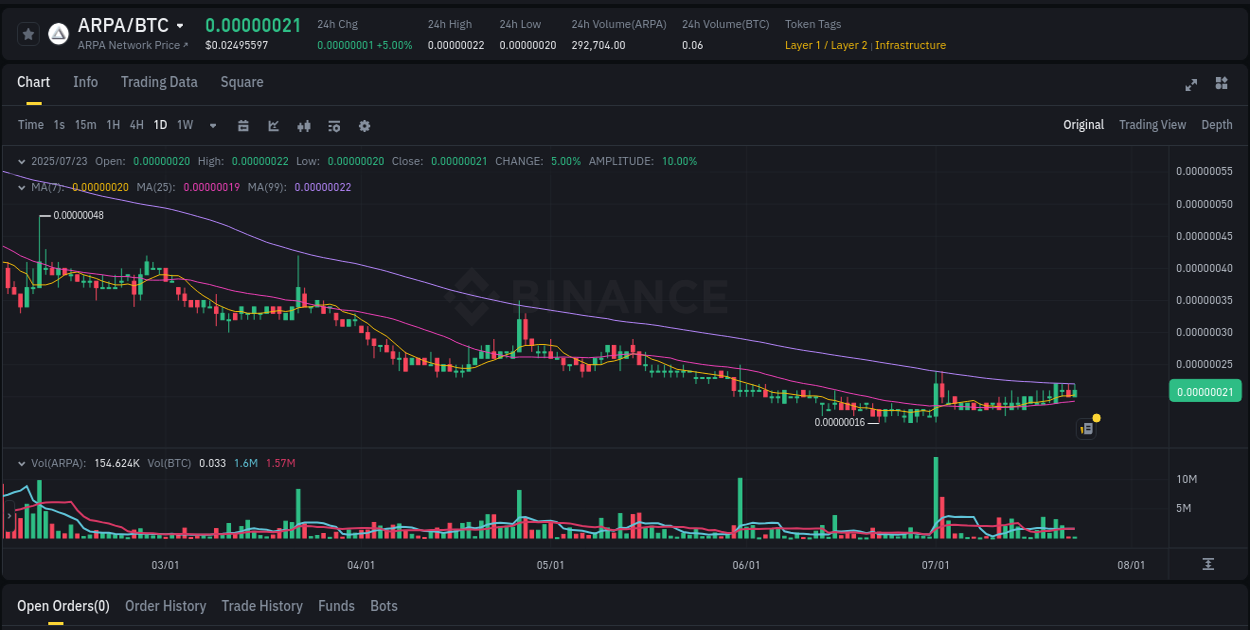The height and width of the screenshot is (630, 1250).
Task: Switch to the Trading Data tab
Action: (x=159, y=82)
